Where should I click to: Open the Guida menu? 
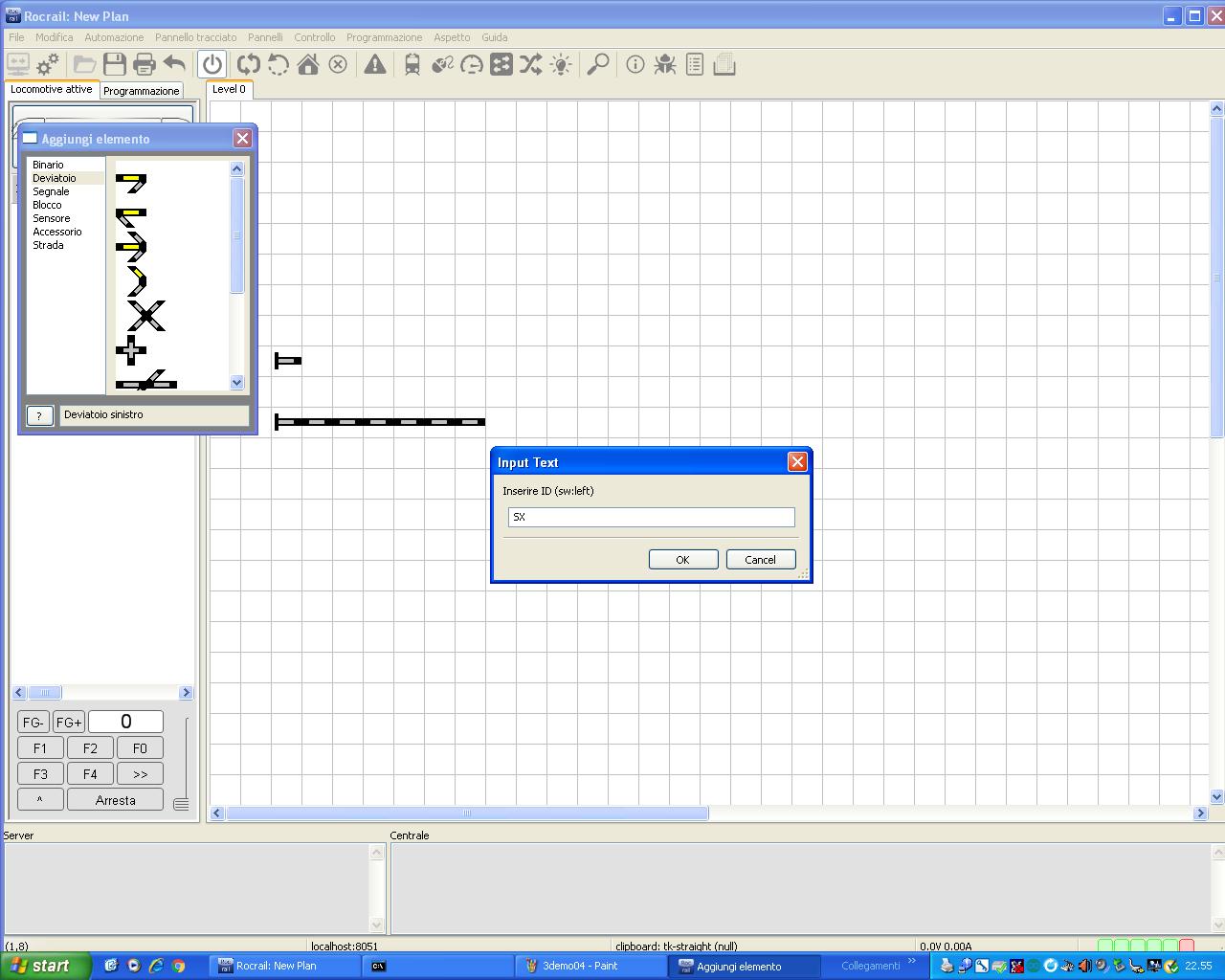pos(495,37)
